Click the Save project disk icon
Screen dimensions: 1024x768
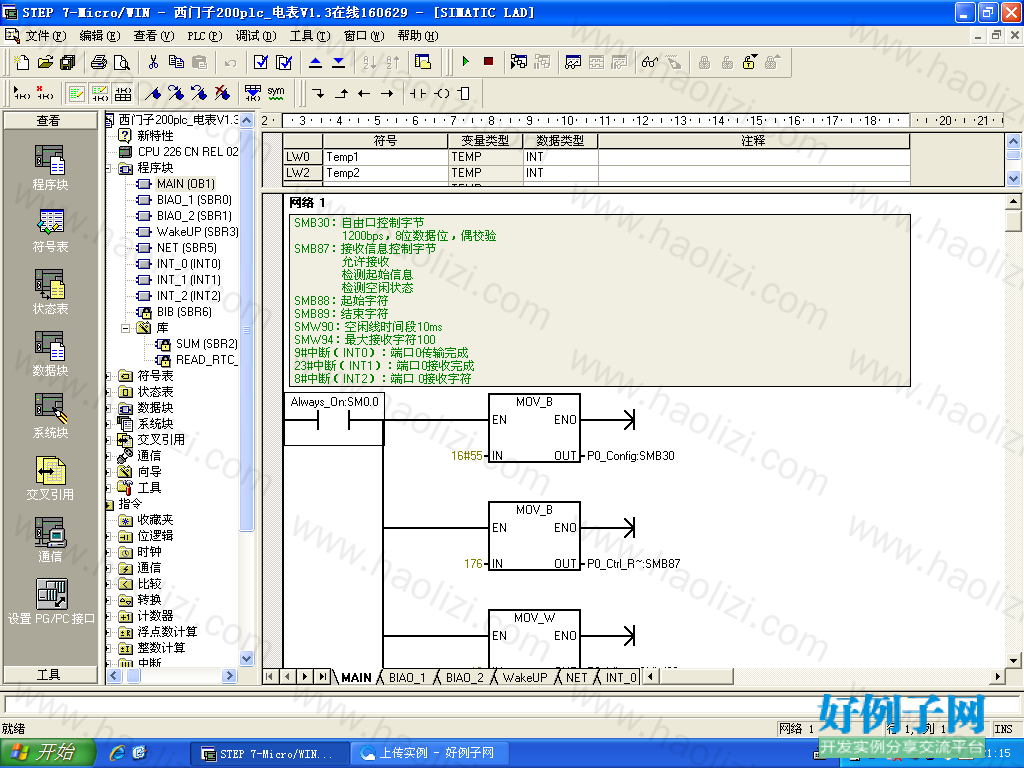[x=67, y=62]
